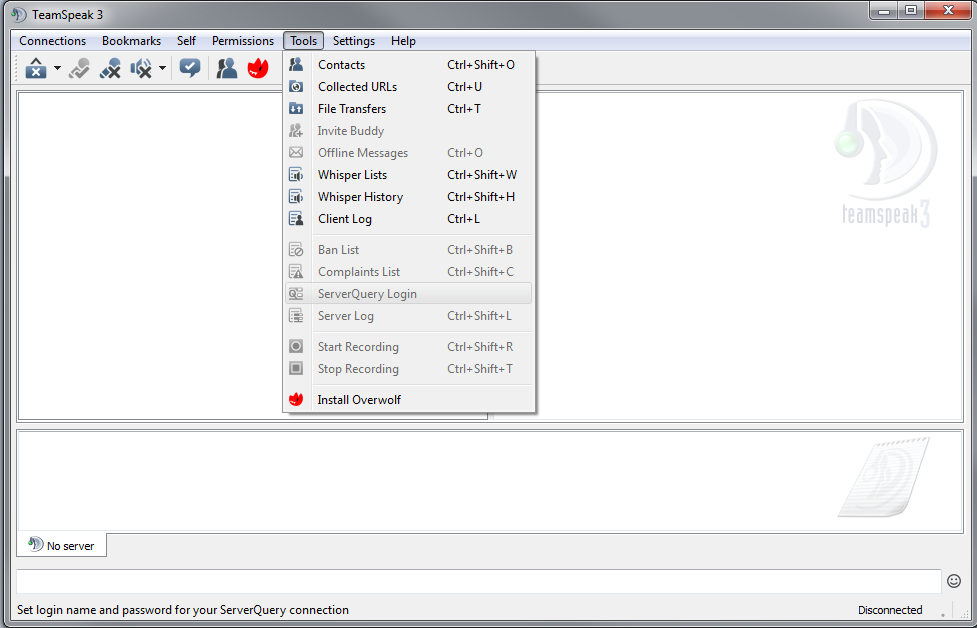
Task: Select Collected URLs from the menu
Action: coord(409,87)
